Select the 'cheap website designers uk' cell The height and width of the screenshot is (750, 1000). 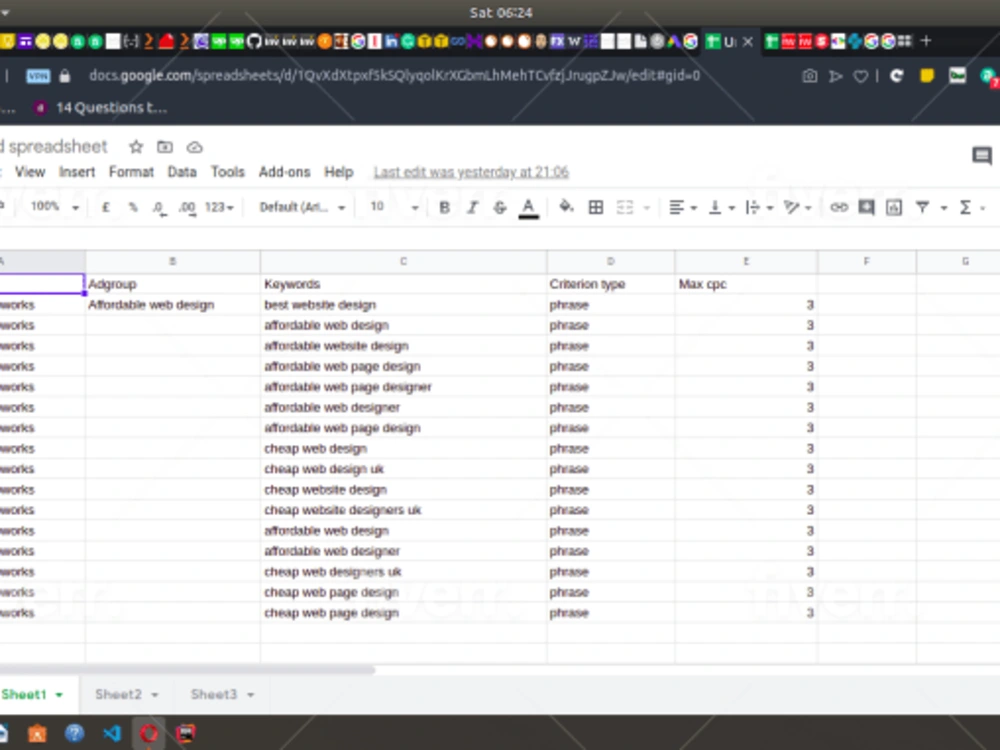tap(403, 510)
